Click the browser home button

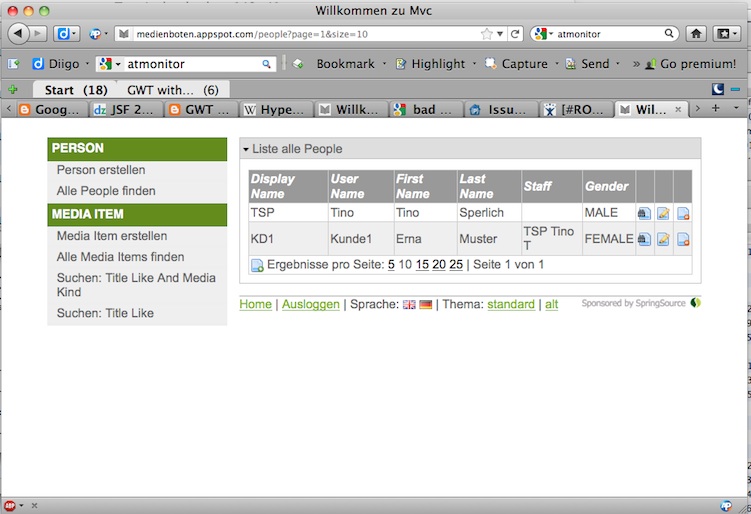coord(696,34)
